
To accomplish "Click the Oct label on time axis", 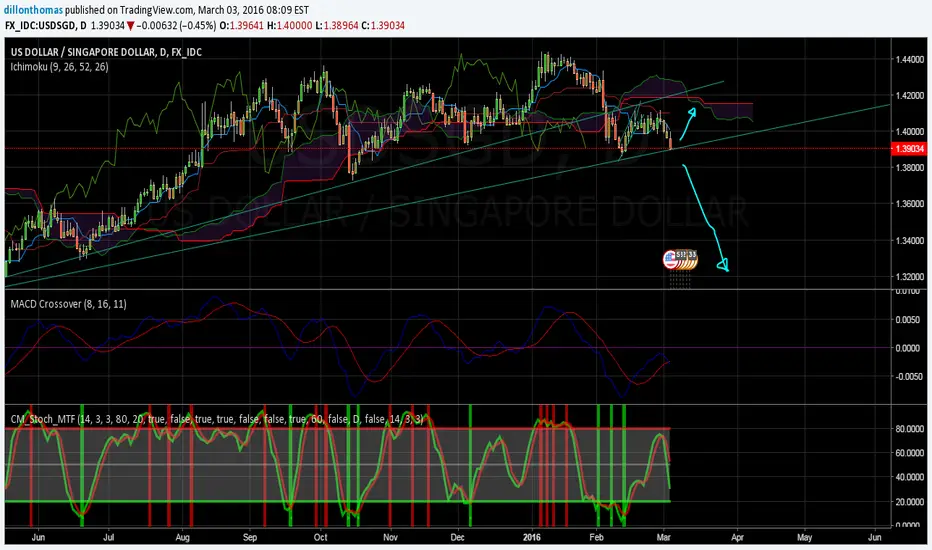I will click(x=320, y=538).
